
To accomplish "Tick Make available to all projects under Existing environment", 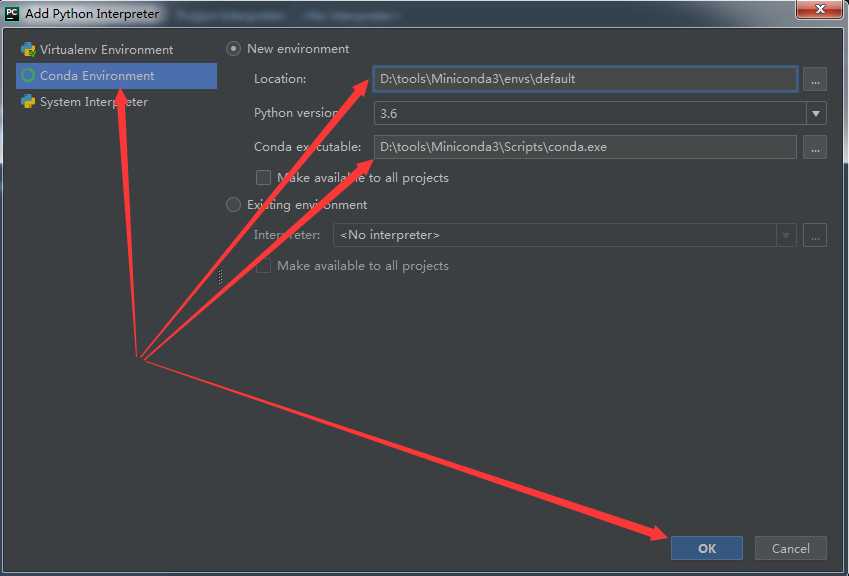I will 263,266.
